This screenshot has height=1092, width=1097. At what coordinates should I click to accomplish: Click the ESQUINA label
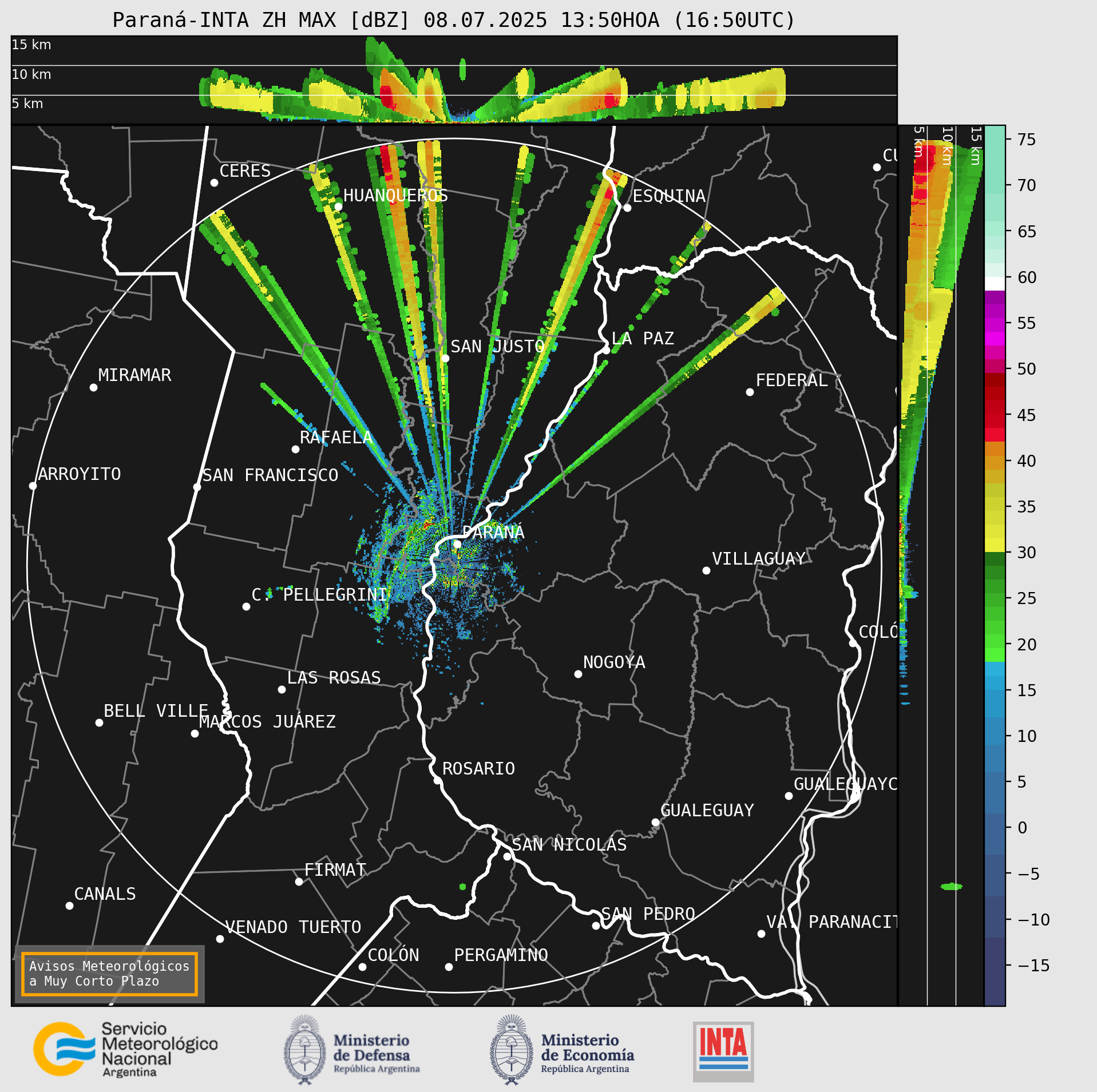(669, 196)
